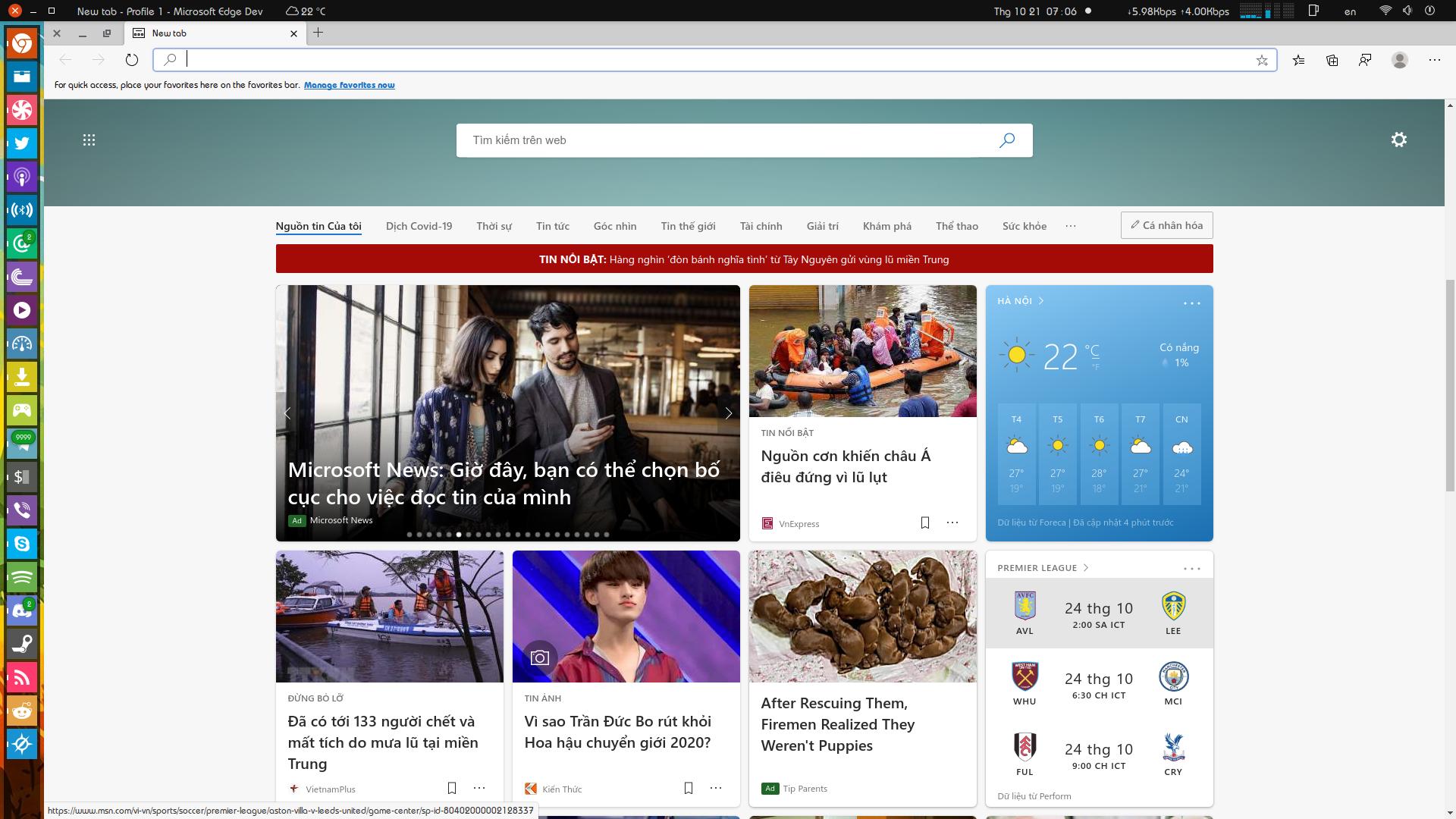Open weather card options menu
The height and width of the screenshot is (819, 1456).
click(1192, 303)
